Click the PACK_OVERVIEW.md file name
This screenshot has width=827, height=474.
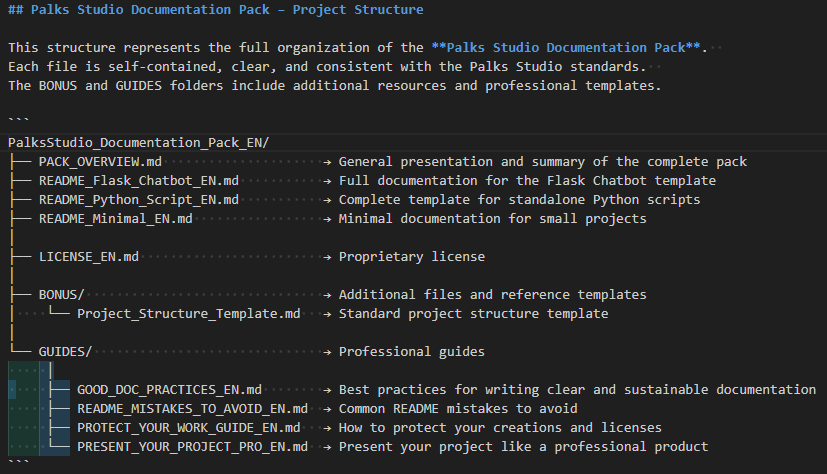point(100,162)
